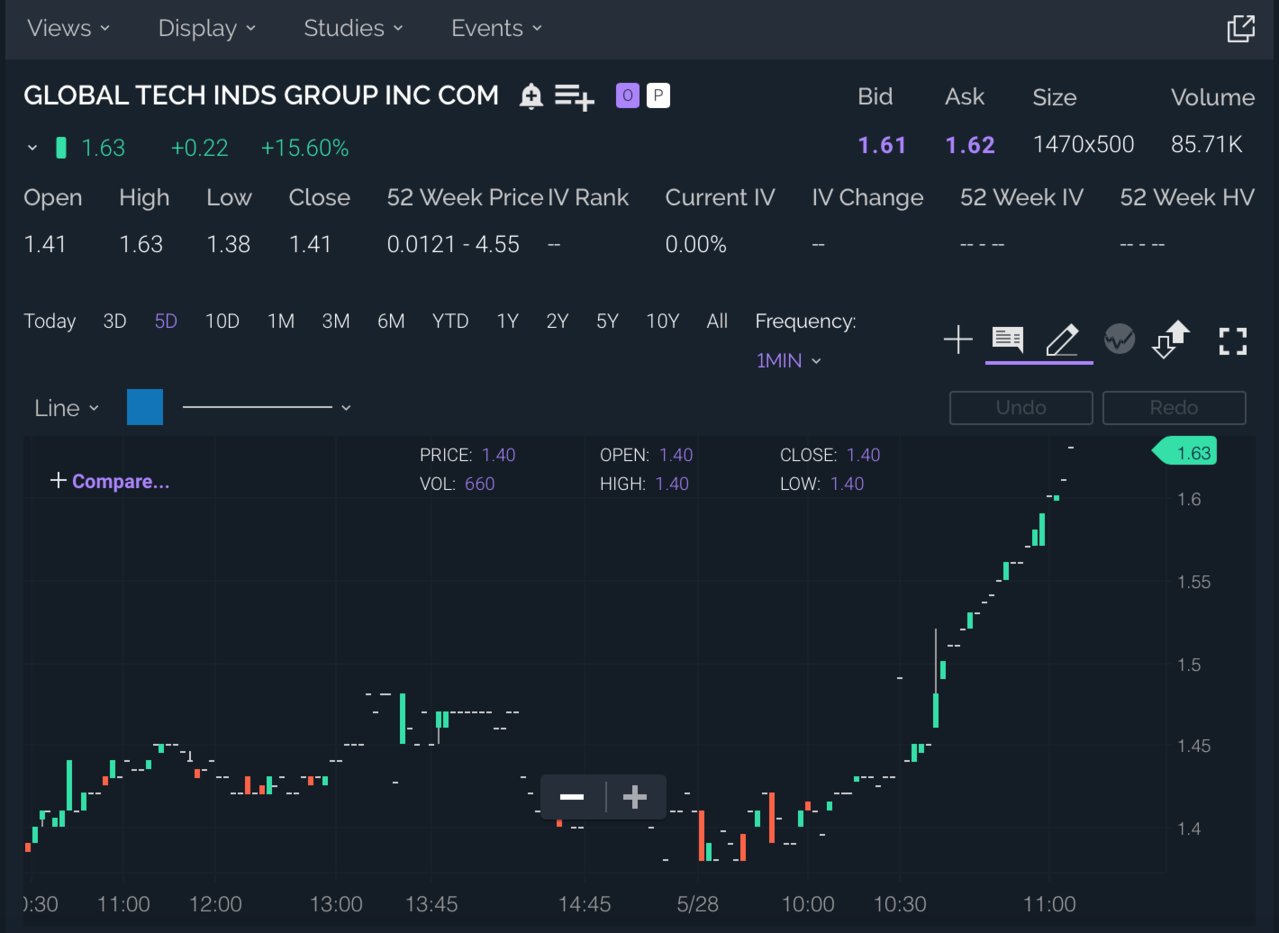Screen dimensions: 1279x933
Task: Open the Views menu
Action: pos(69,28)
